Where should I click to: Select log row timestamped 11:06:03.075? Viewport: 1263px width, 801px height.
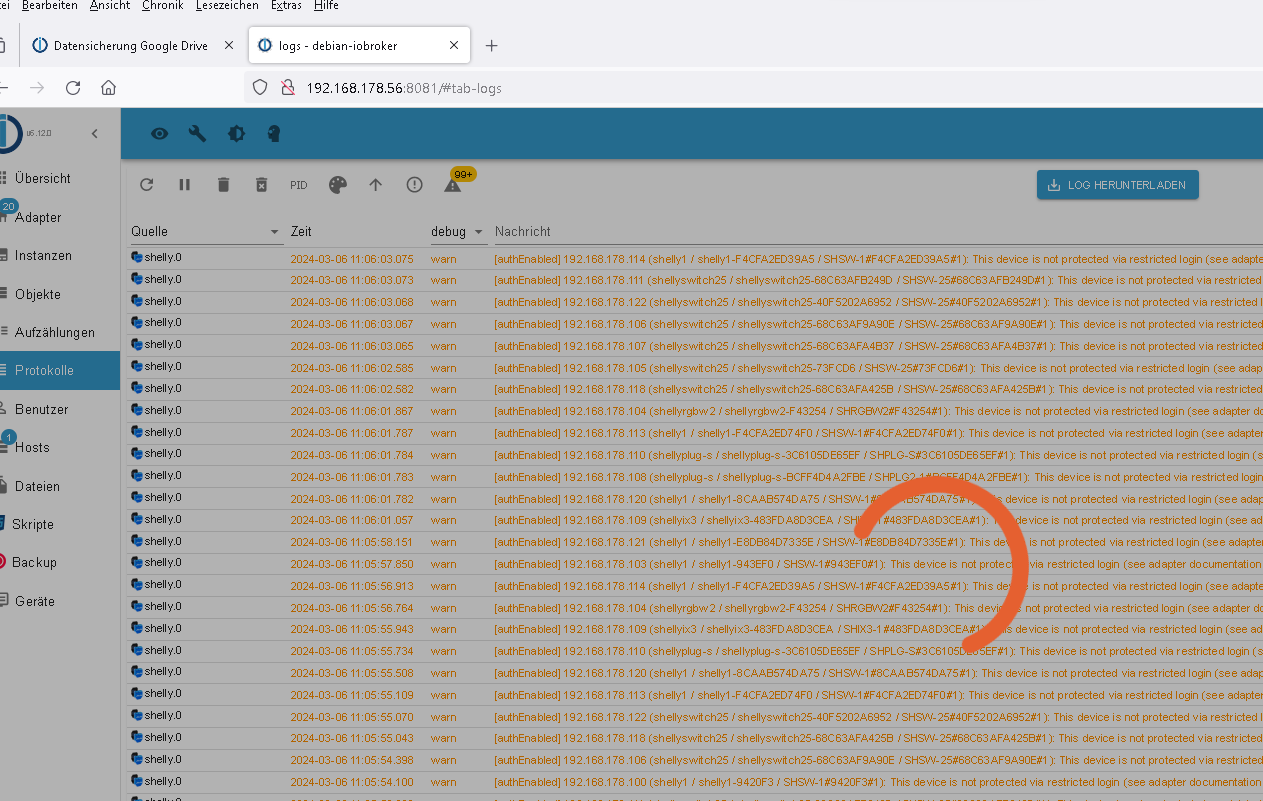(x=695, y=258)
